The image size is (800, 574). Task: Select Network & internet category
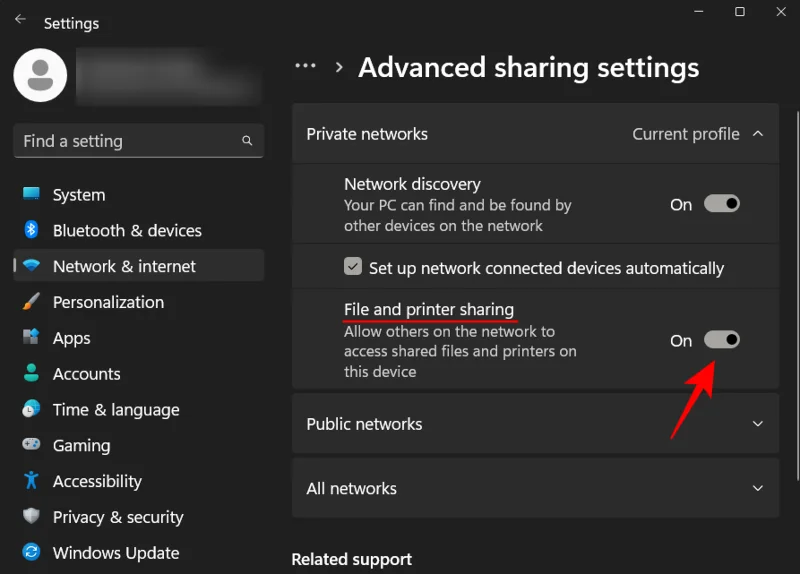(138, 266)
